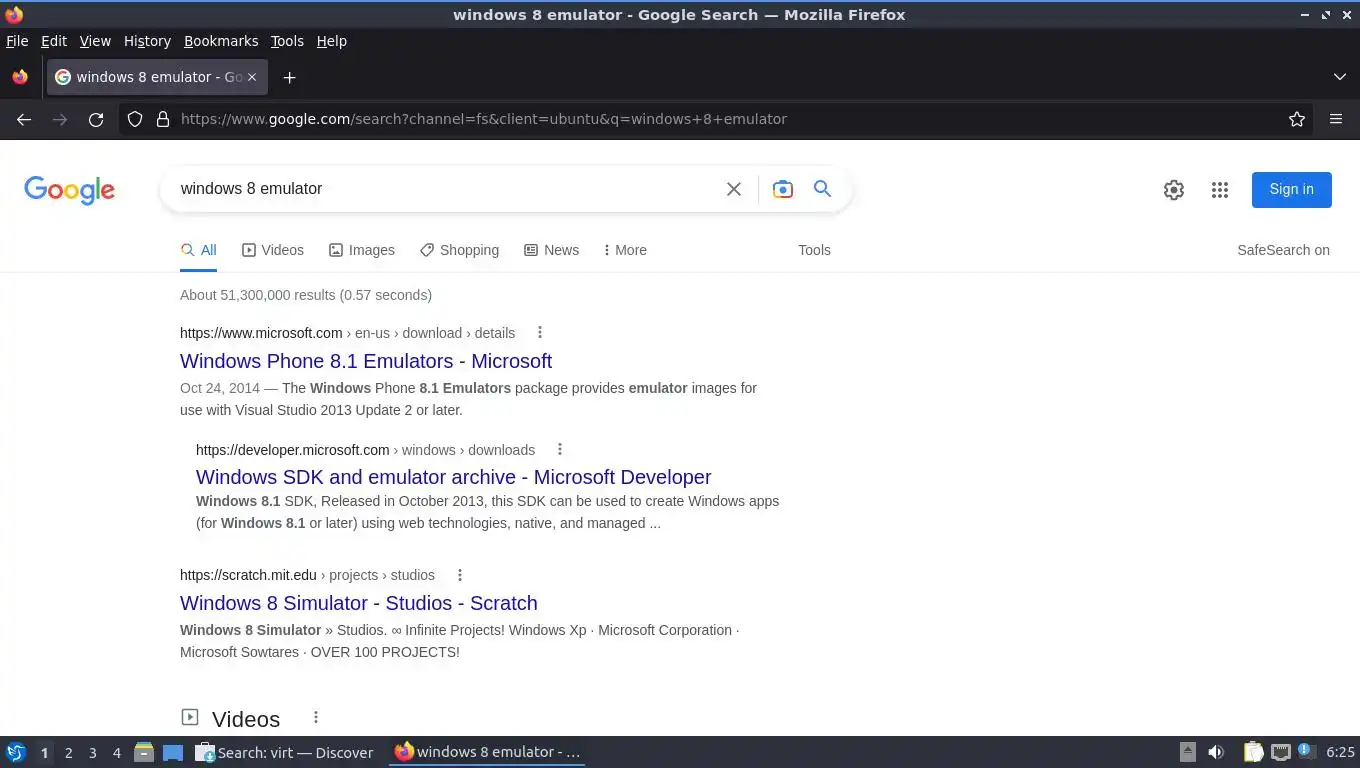Switch to virtual desktop 2
The height and width of the screenshot is (768, 1360).
[68, 753]
